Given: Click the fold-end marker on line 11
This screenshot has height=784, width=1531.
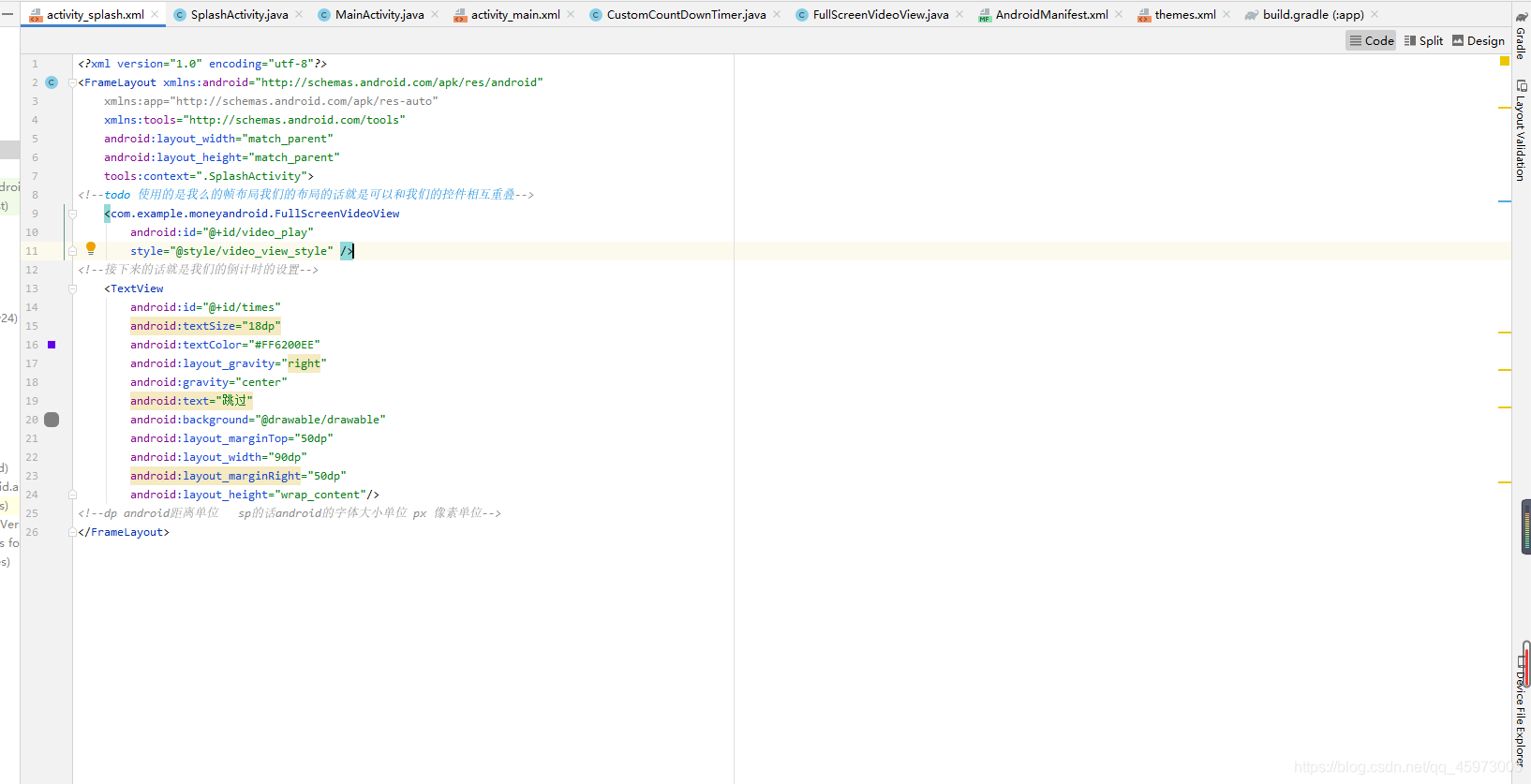Looking at the screenshot, I should point(72,251).
